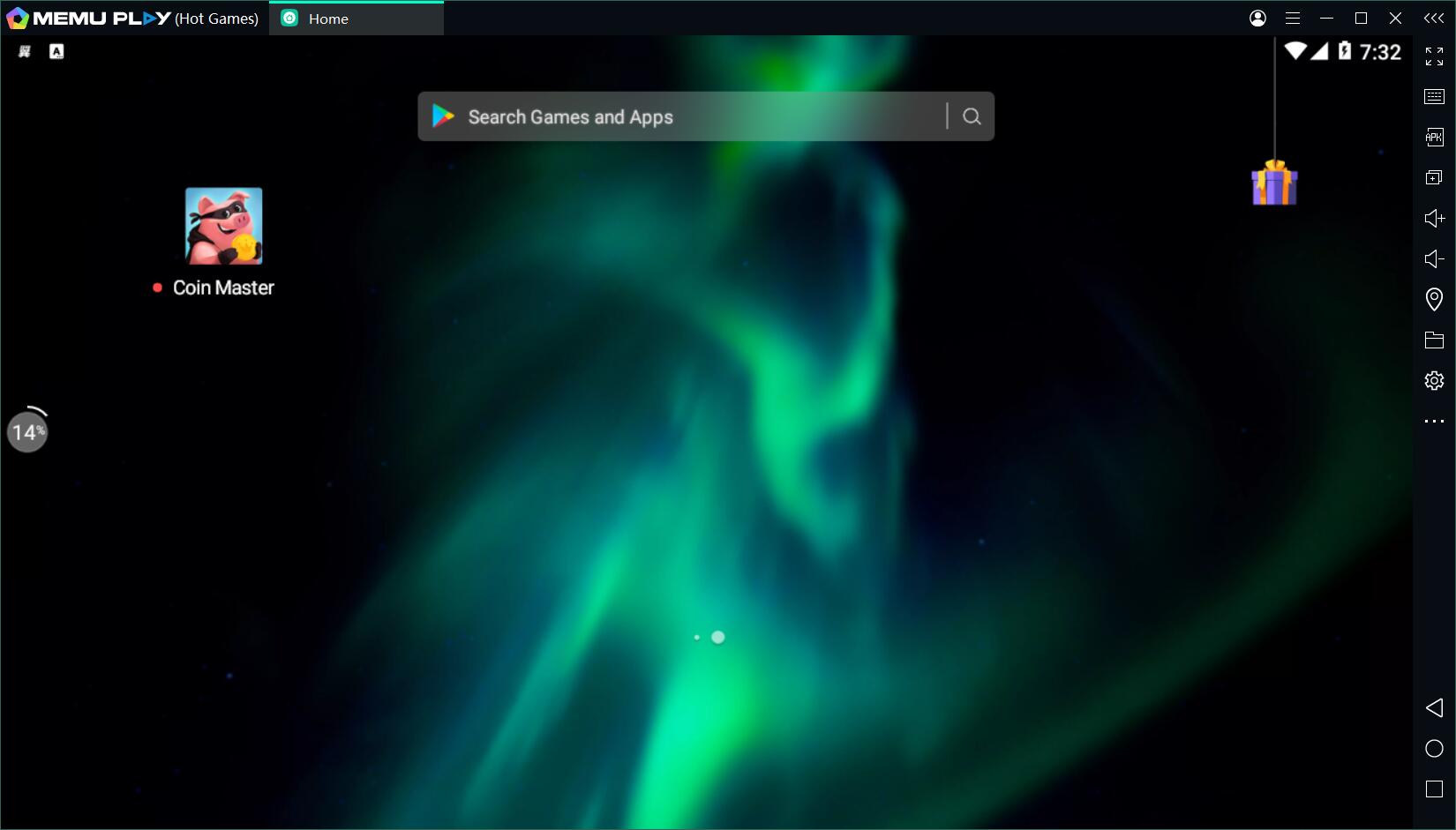Image resolution: width=1456 pixels, height=830 pixels.
Task: Open the multi-instance manager icon
Action: (x=1434, y=177)
